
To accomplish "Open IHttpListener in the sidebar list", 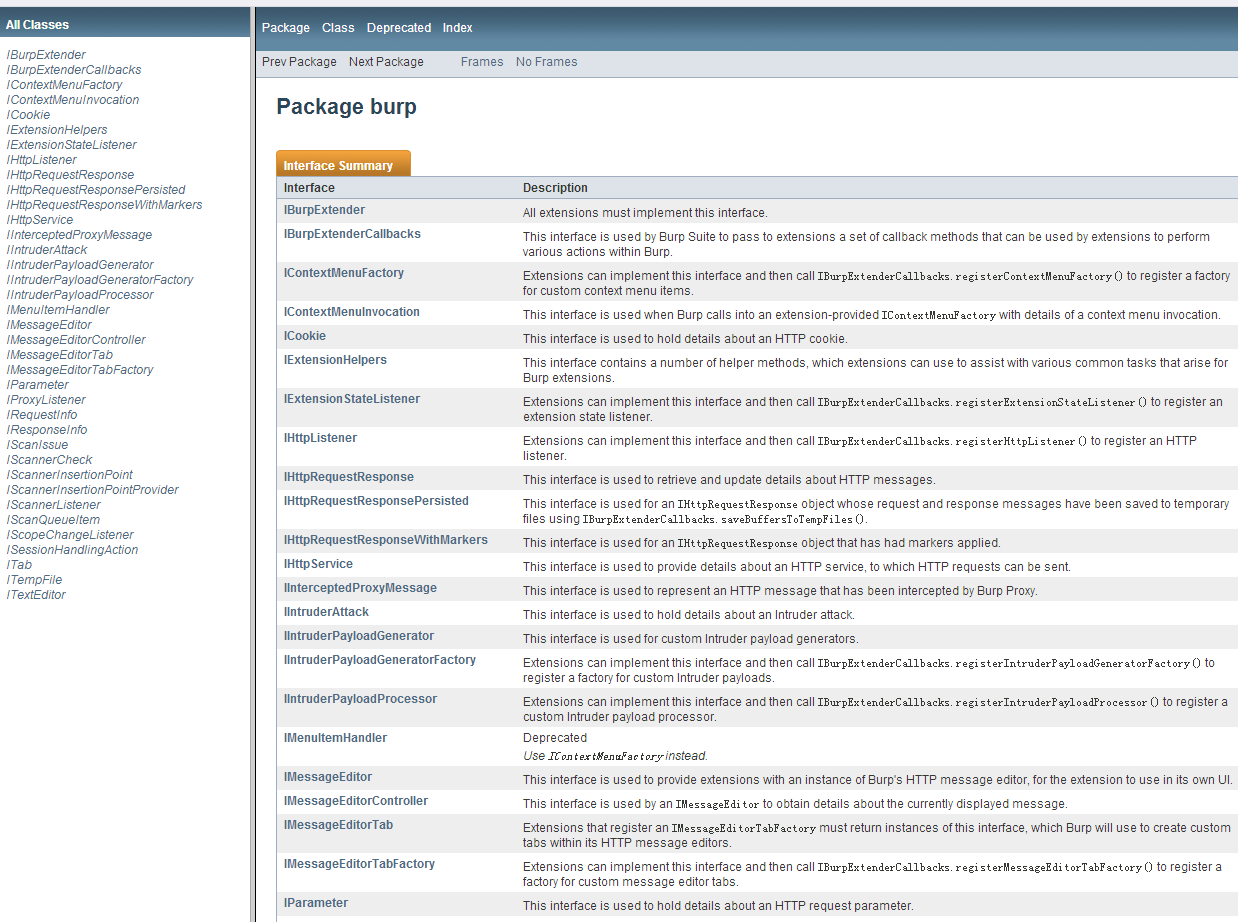I will 42,160.
